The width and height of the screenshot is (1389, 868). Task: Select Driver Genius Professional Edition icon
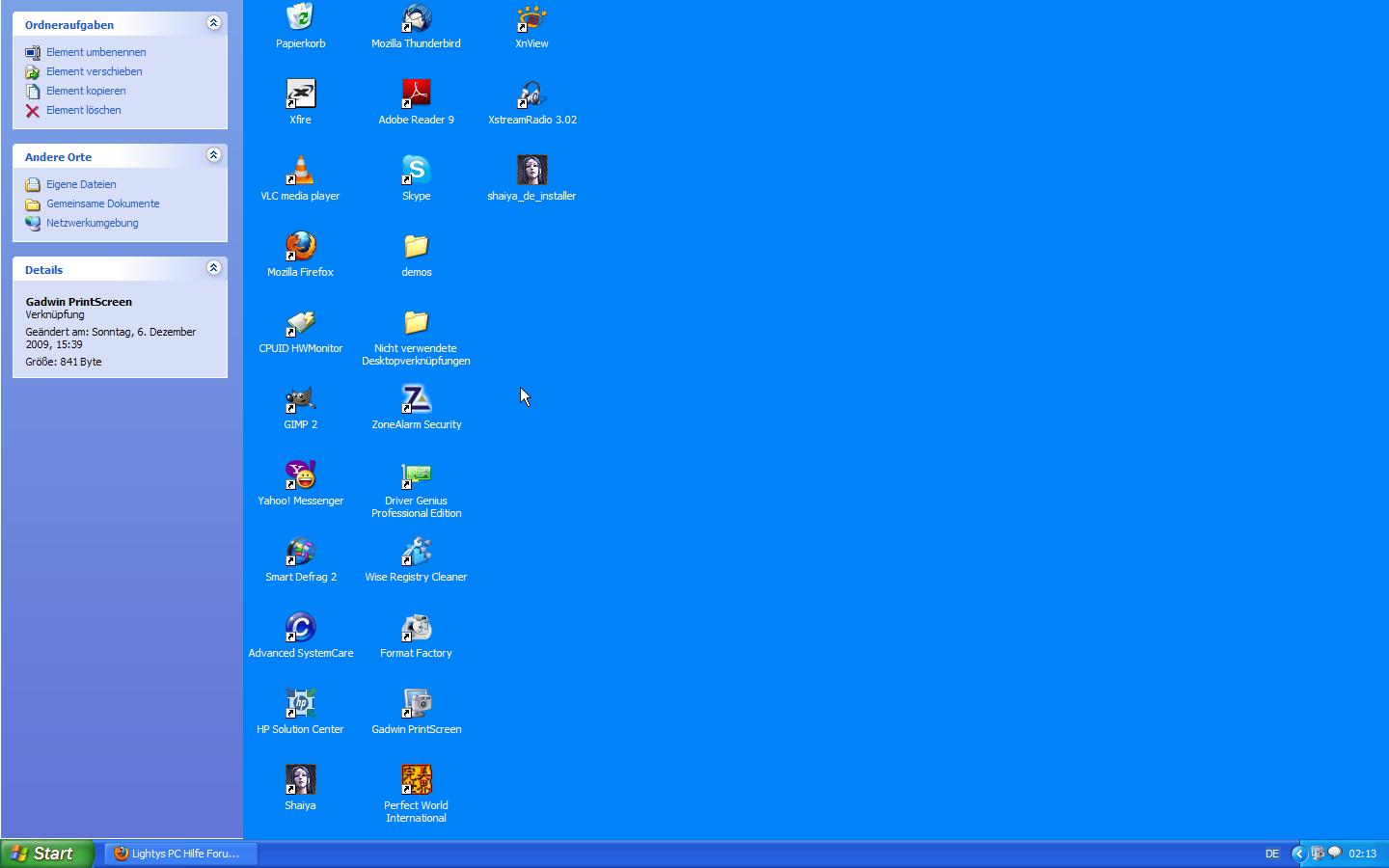[416, 475]
